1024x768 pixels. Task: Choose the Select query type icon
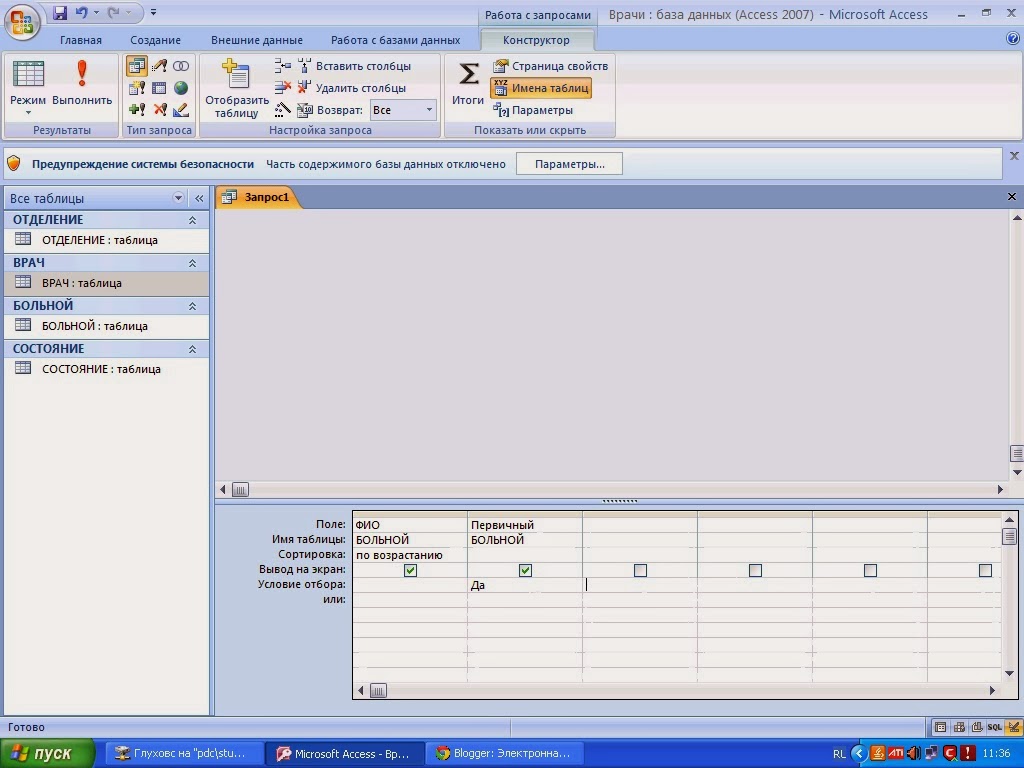[136, 66]
